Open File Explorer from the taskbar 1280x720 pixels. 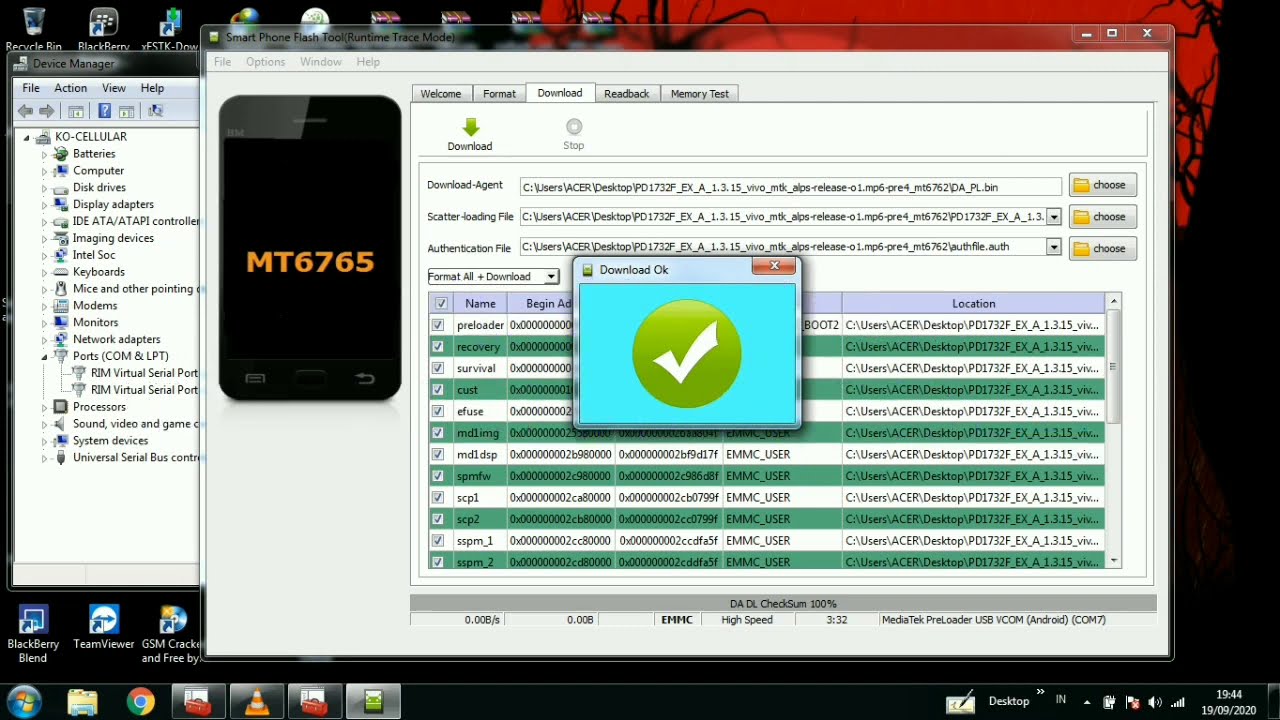(83, 702)
